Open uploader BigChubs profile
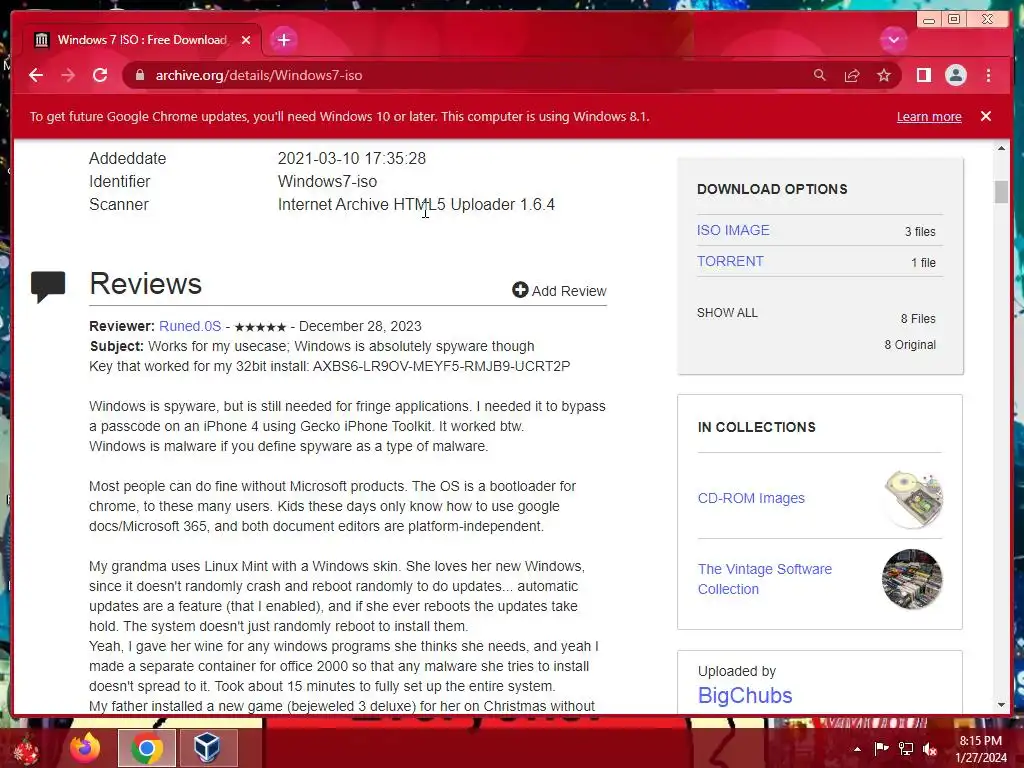Screen dimensions: 1024x768 point(744,696)
